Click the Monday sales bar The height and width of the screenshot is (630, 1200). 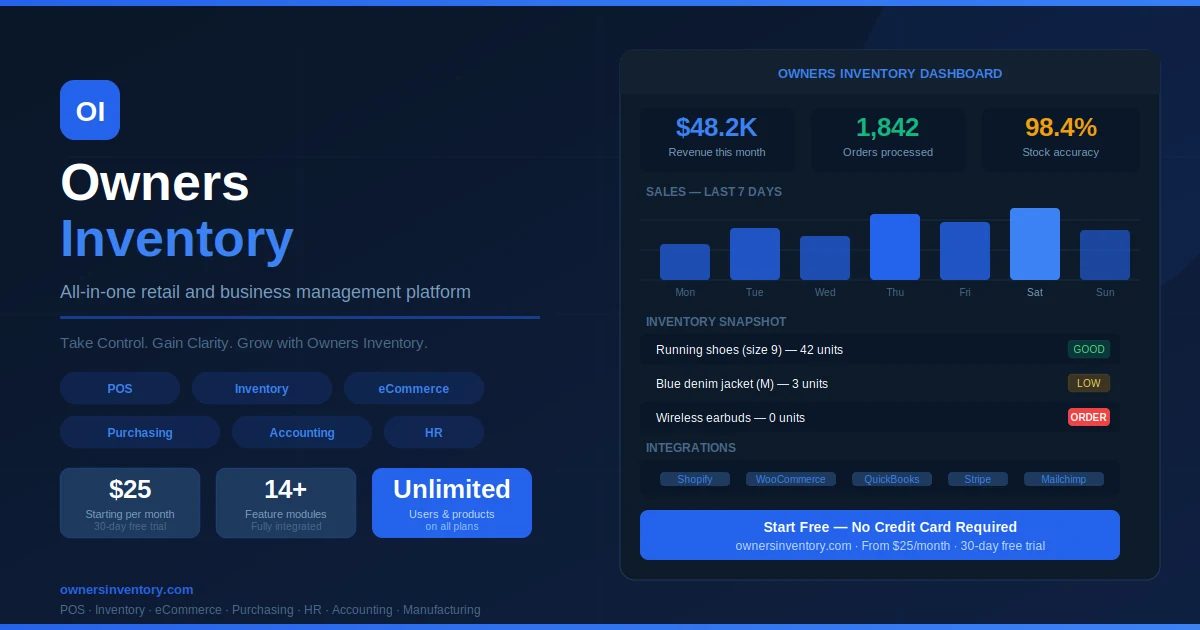(685, 262)
